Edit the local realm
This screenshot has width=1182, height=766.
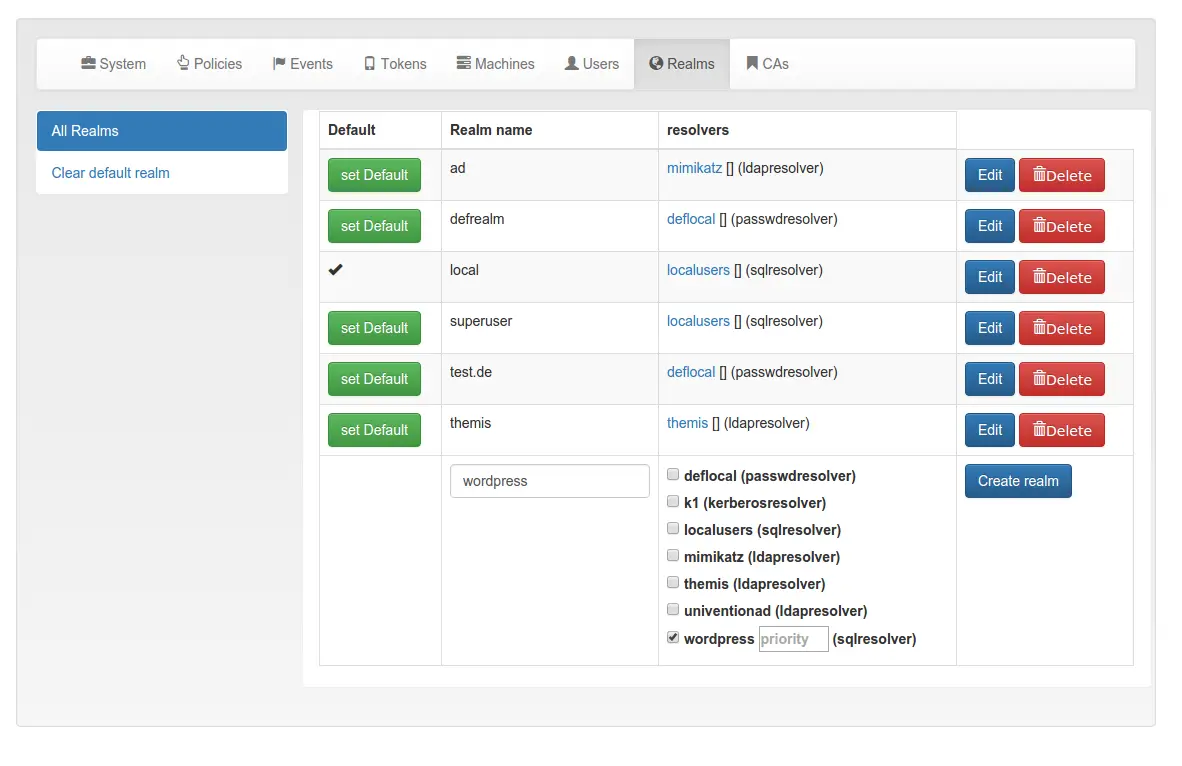(990, 277)
